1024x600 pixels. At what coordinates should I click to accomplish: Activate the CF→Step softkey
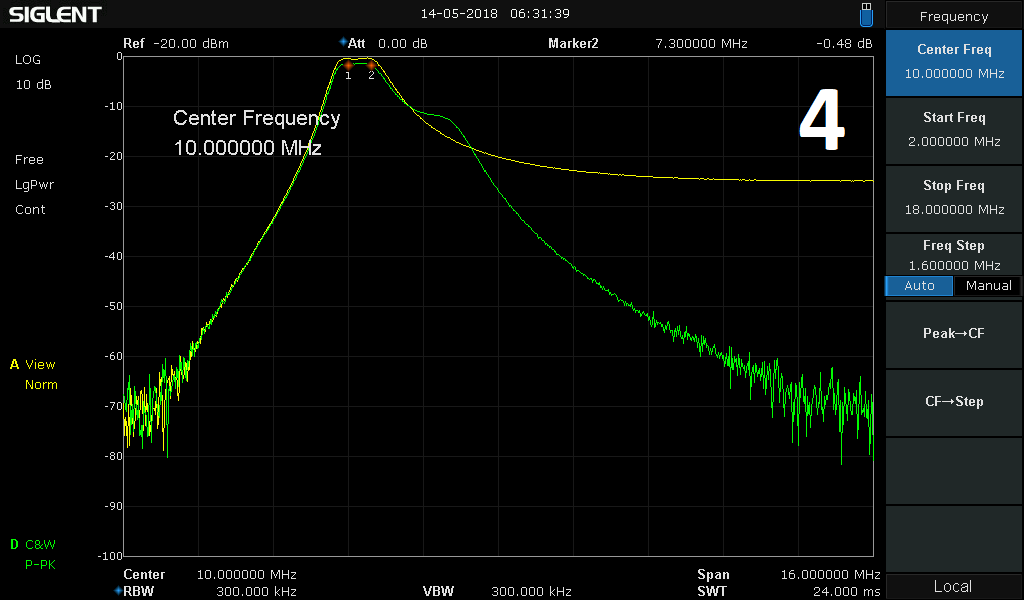click(x=954, y=402)
